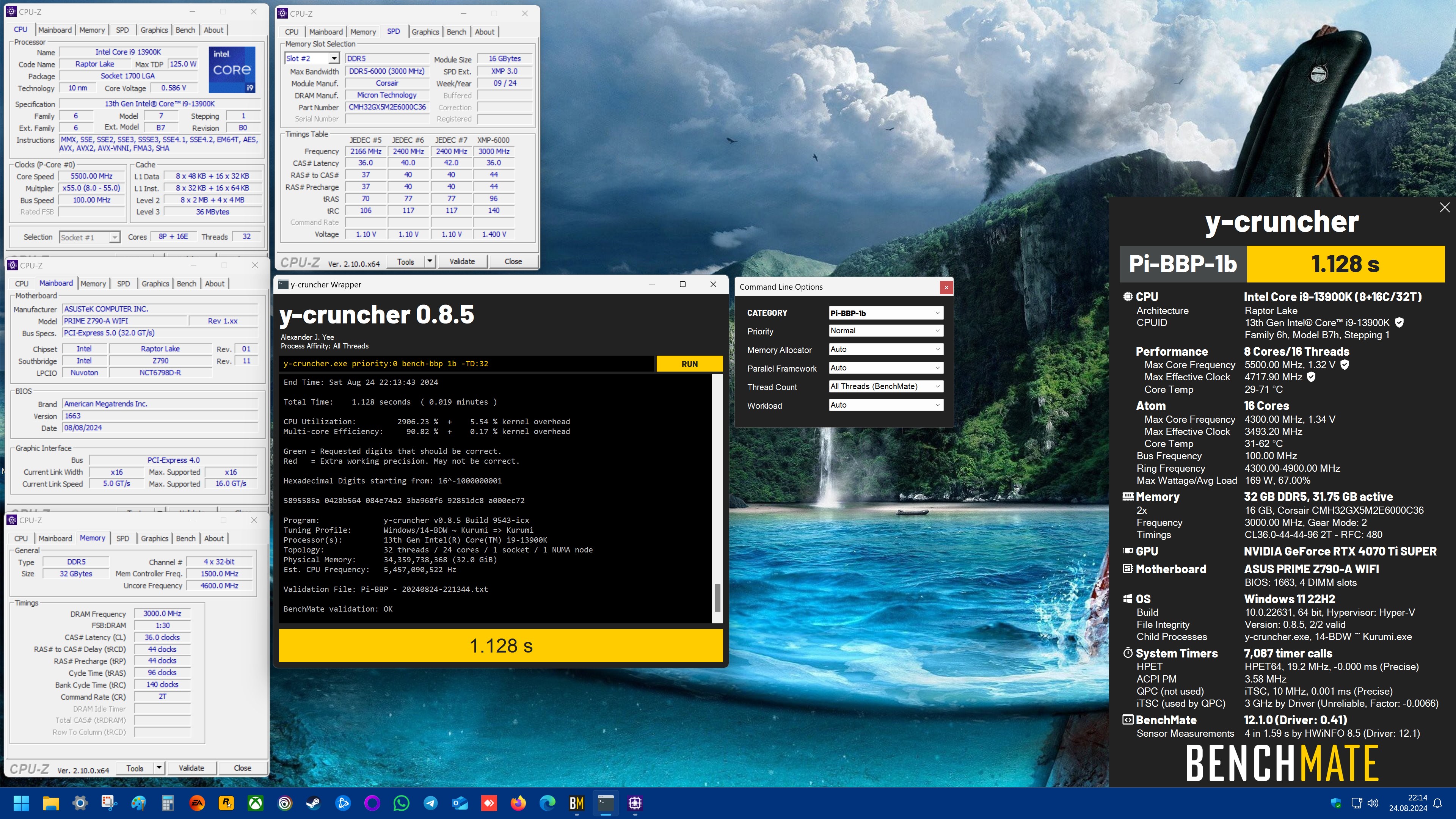
Task: Open WhatsApp from the taskbar
Action: click(x=401, y=803)
